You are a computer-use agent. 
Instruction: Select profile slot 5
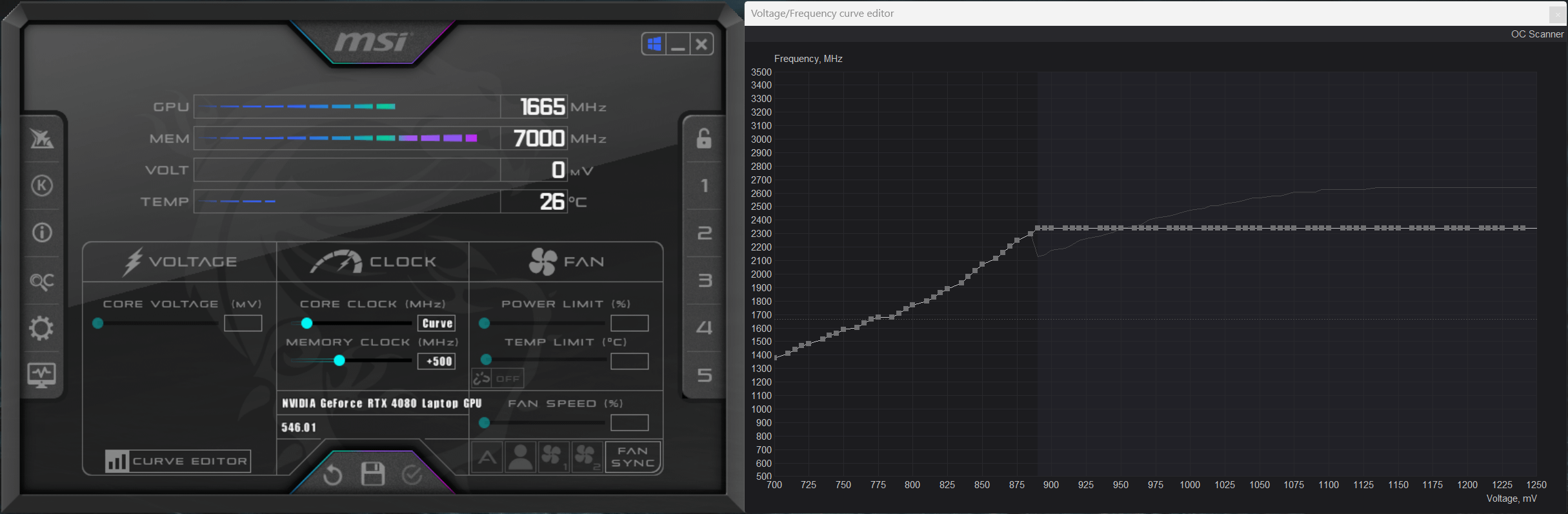[704, 375]
